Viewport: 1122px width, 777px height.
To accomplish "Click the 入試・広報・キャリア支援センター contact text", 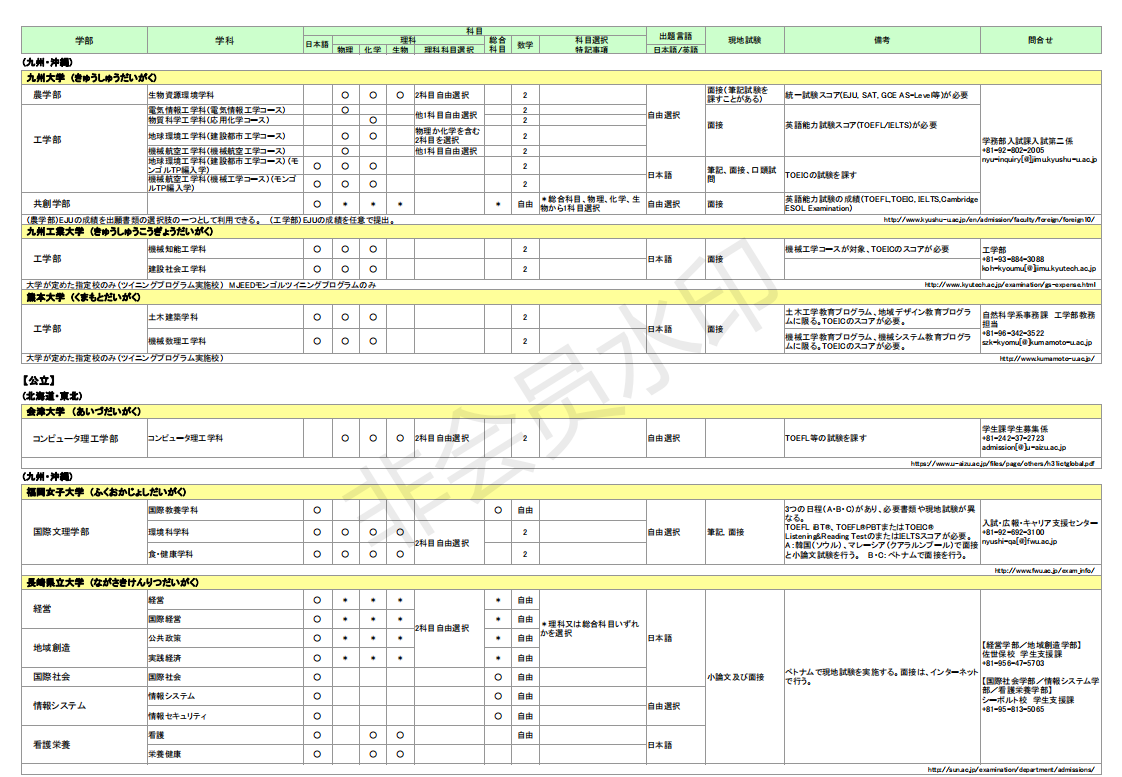I will (x=1040, y=523).
